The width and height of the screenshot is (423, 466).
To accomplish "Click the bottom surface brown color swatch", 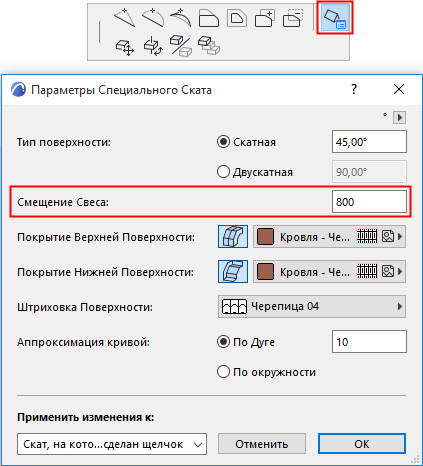I will click(x=265, y=272).
